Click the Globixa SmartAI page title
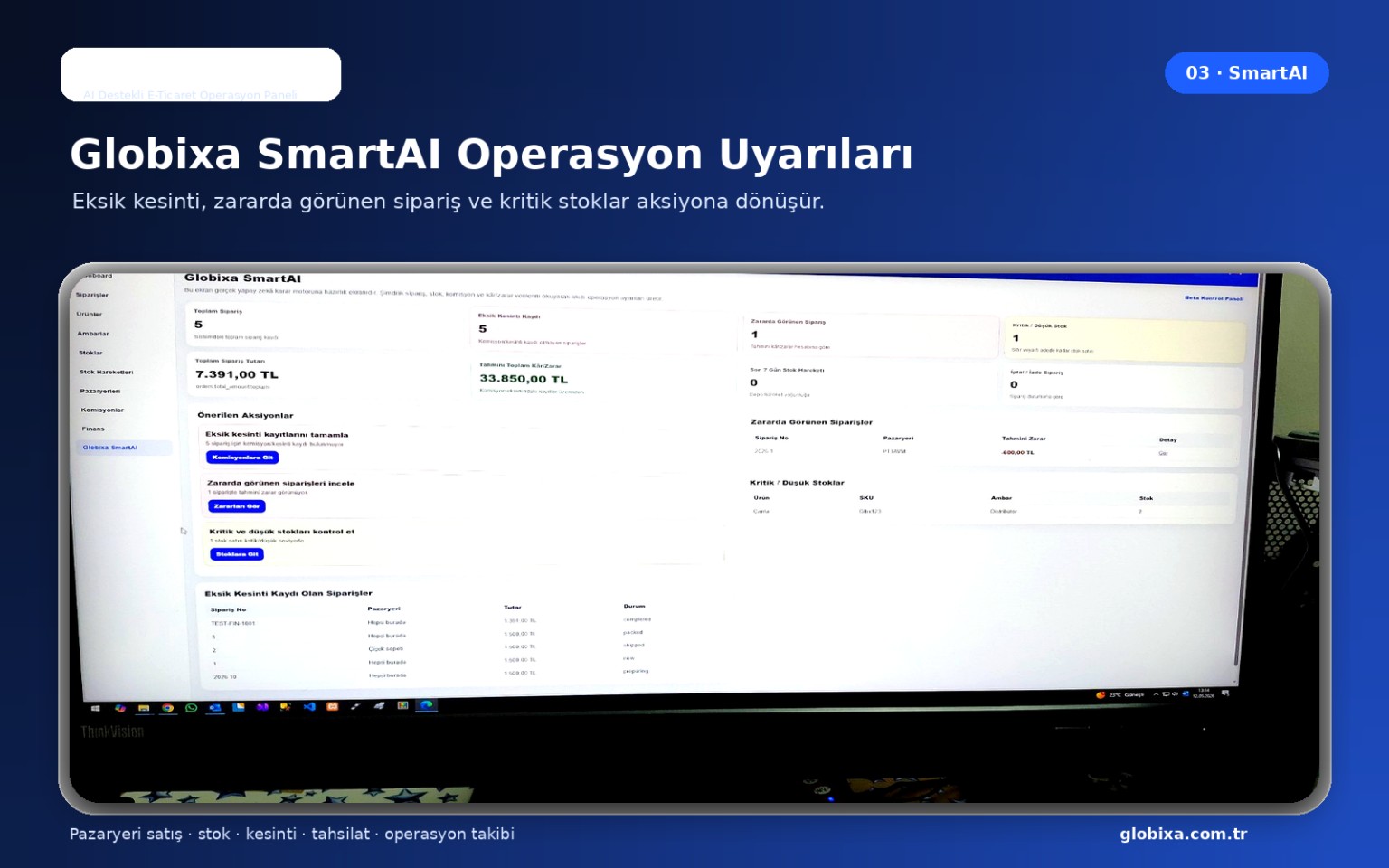The image size is (1389, 868). click(242, 278)
